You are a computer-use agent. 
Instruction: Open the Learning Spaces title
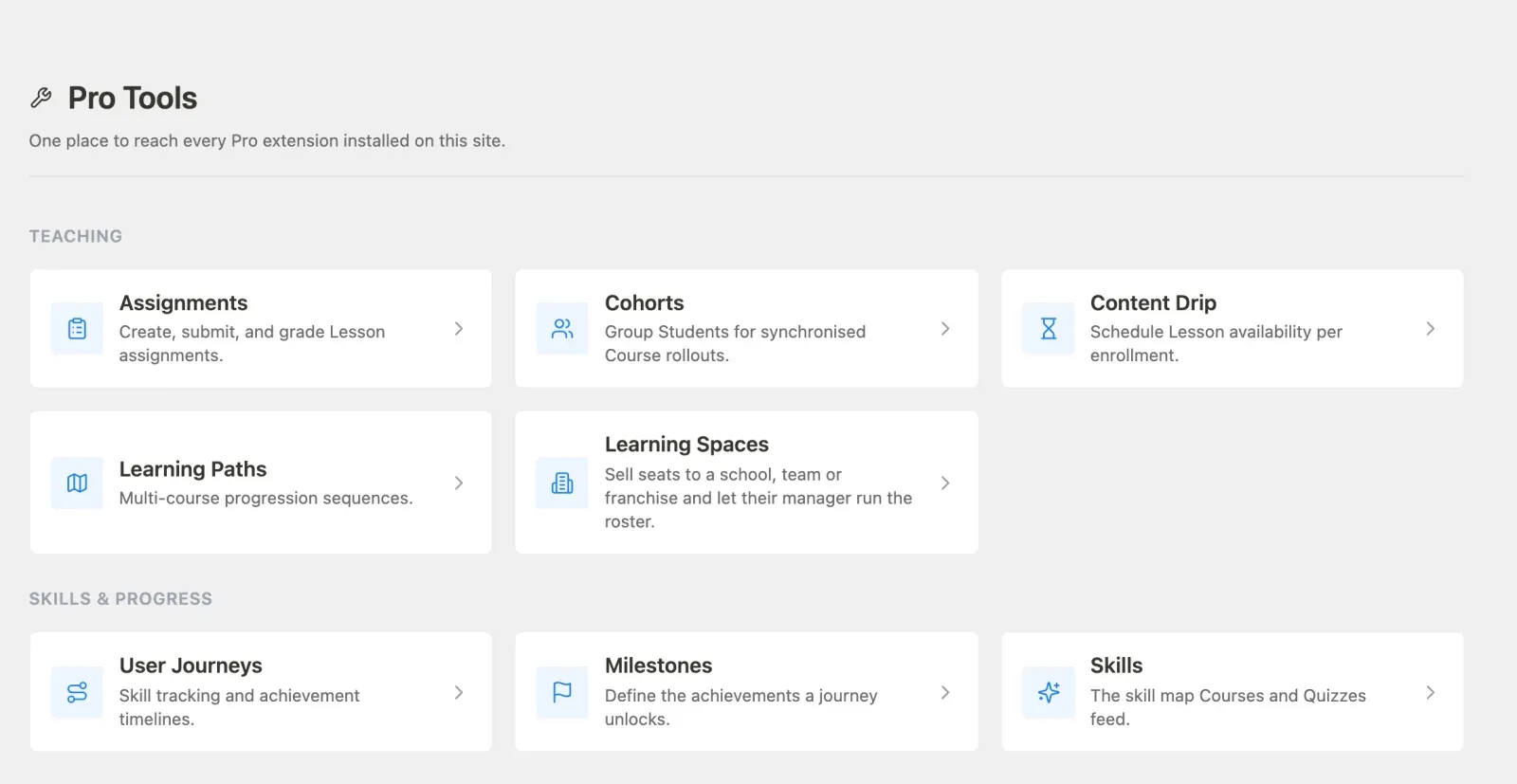(x=686, y=445)
